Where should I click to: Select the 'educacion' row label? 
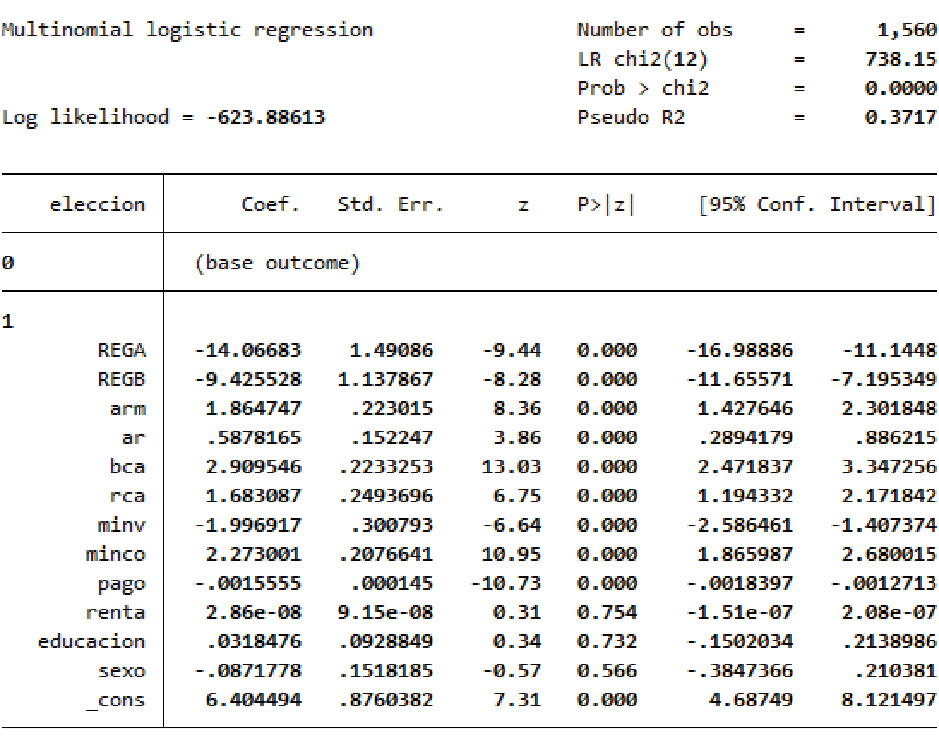point(91,641)
